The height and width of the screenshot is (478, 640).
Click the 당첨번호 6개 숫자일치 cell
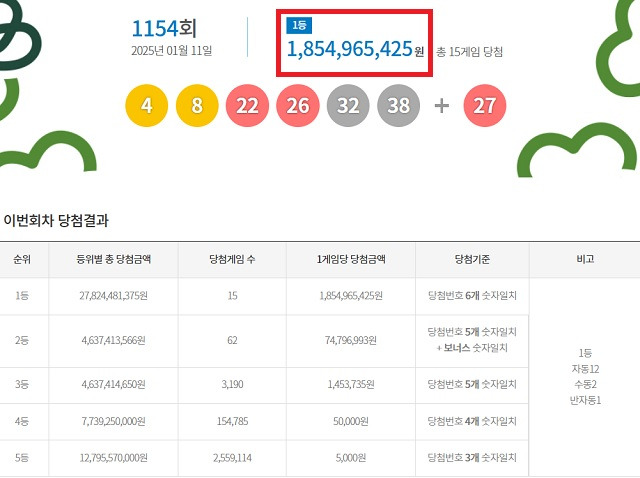click(x=472, y=296)
